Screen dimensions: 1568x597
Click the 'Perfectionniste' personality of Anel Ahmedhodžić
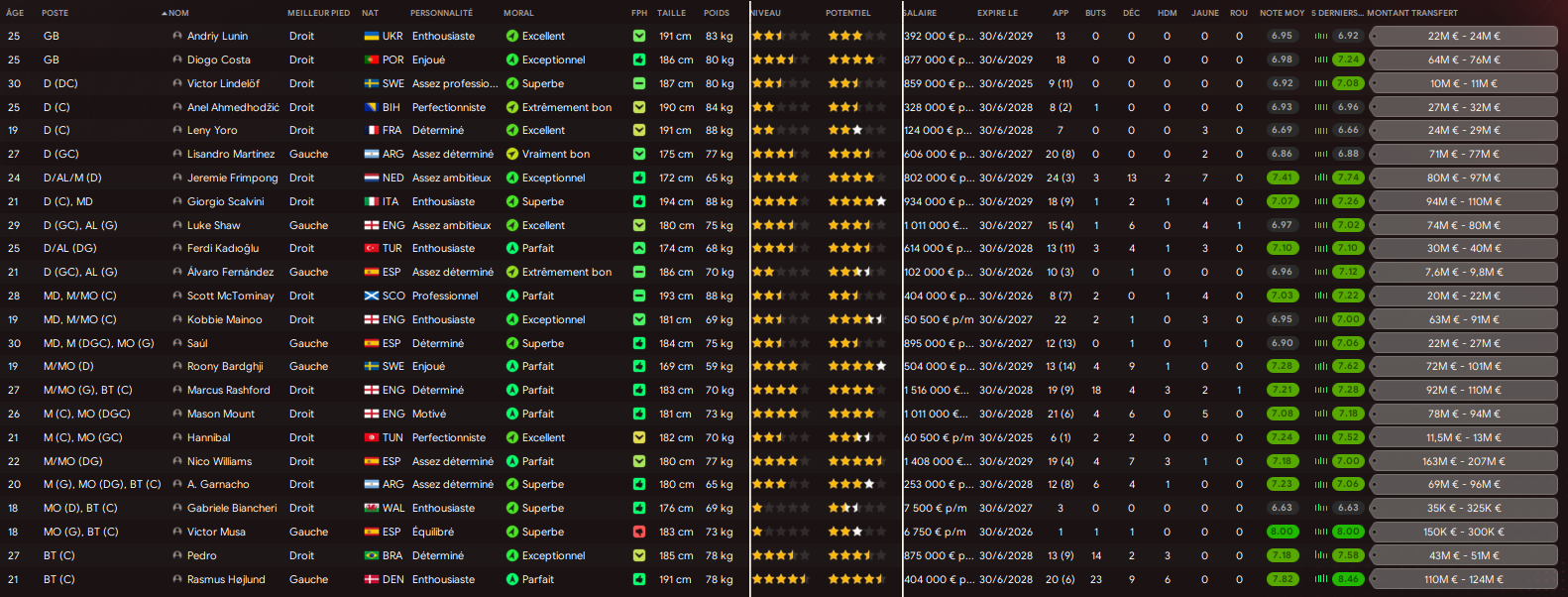point(449,107)
